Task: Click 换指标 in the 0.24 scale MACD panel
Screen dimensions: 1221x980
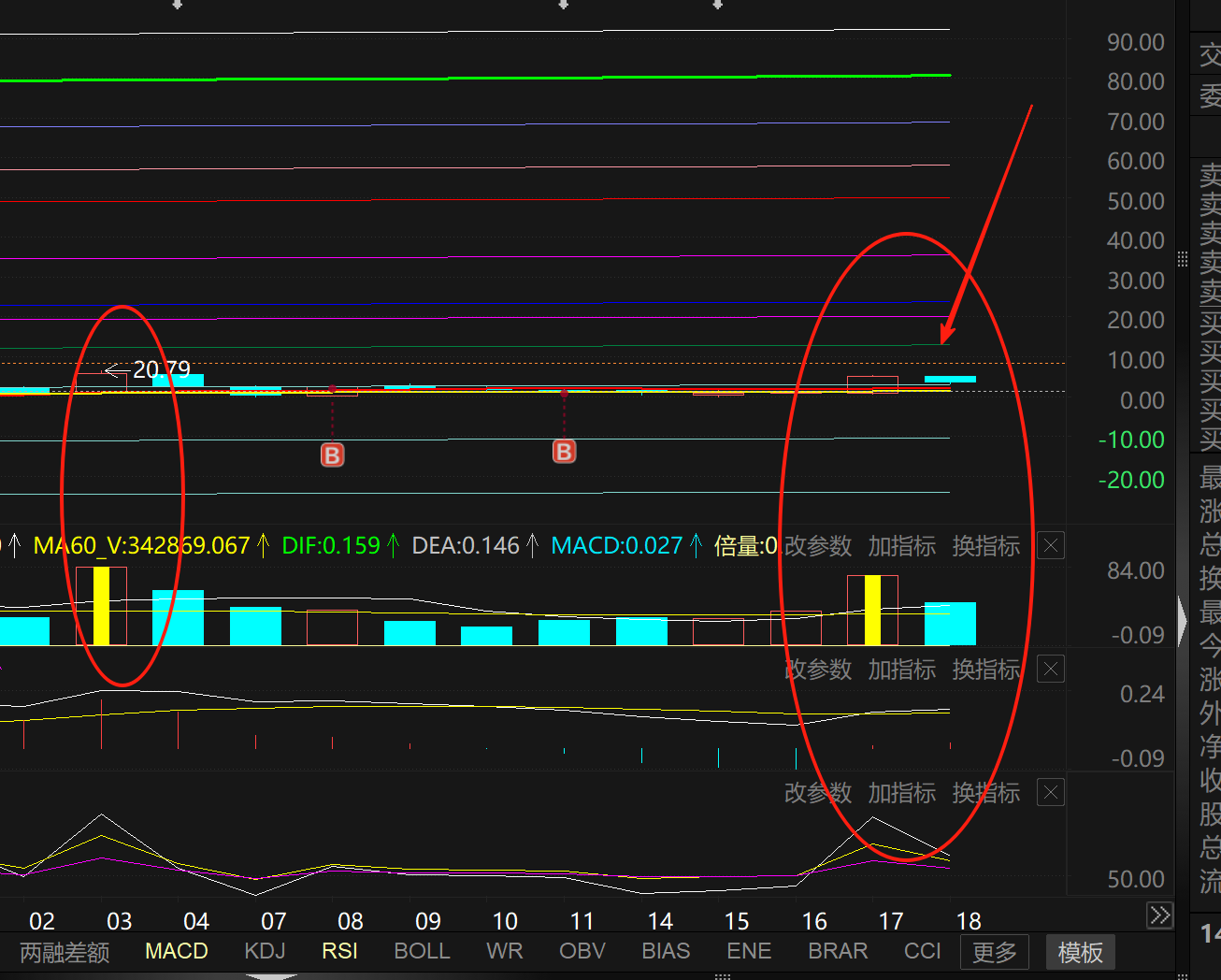Action: point(986,670)
